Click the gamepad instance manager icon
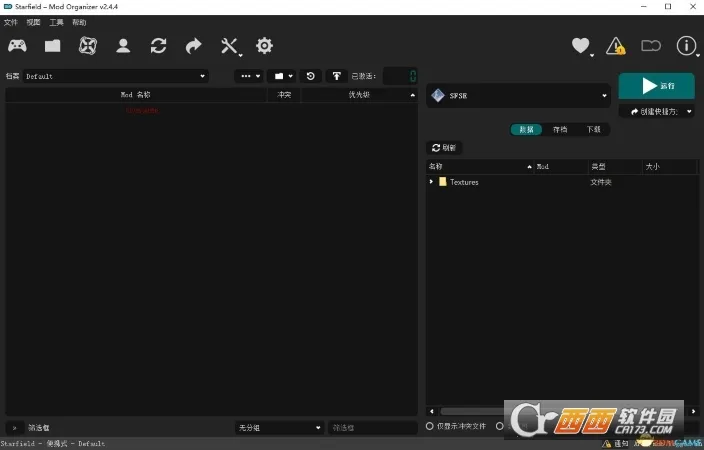 [x=18, y=45]
